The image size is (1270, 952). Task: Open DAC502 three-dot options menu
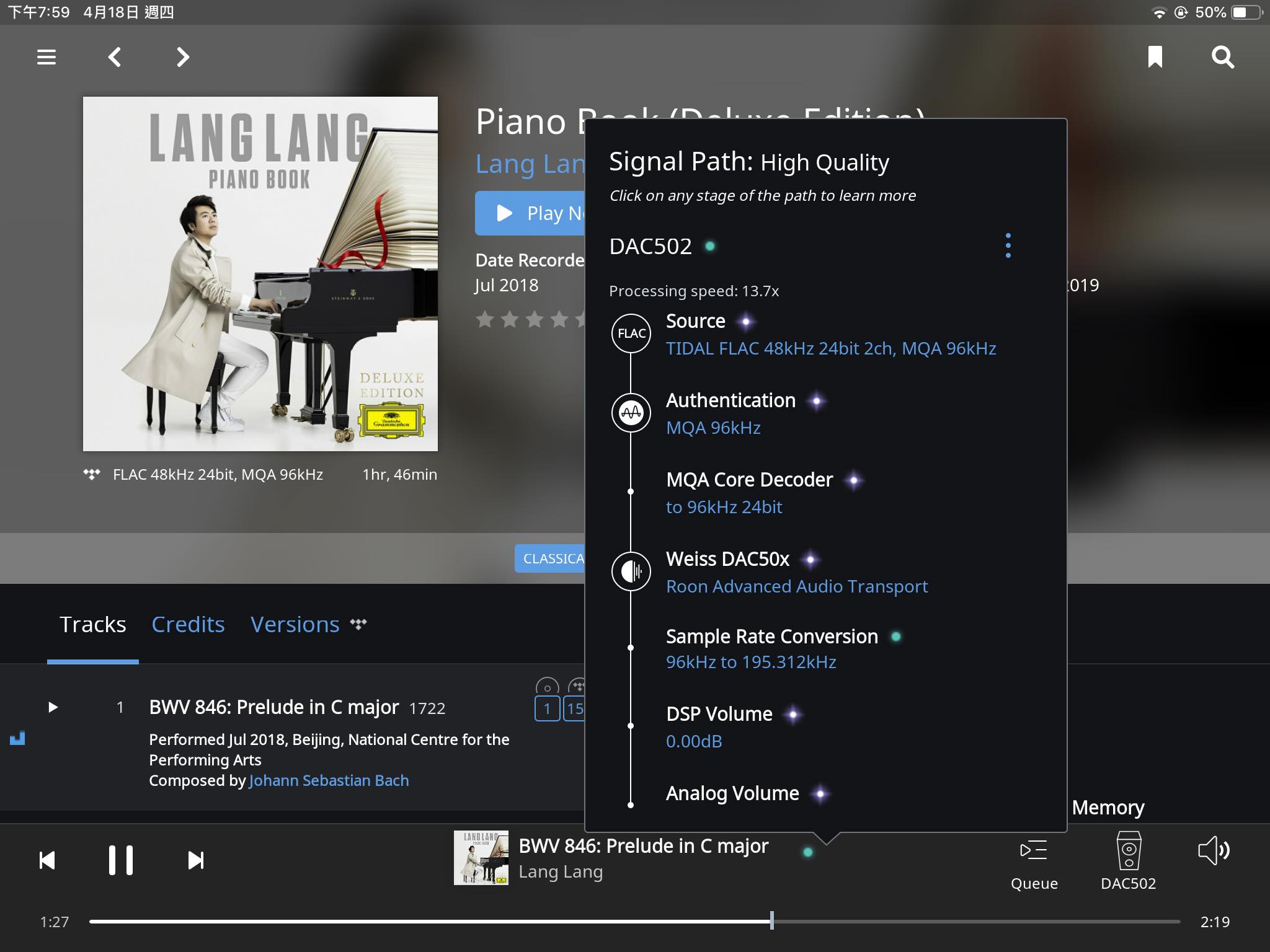point(1008,245)
